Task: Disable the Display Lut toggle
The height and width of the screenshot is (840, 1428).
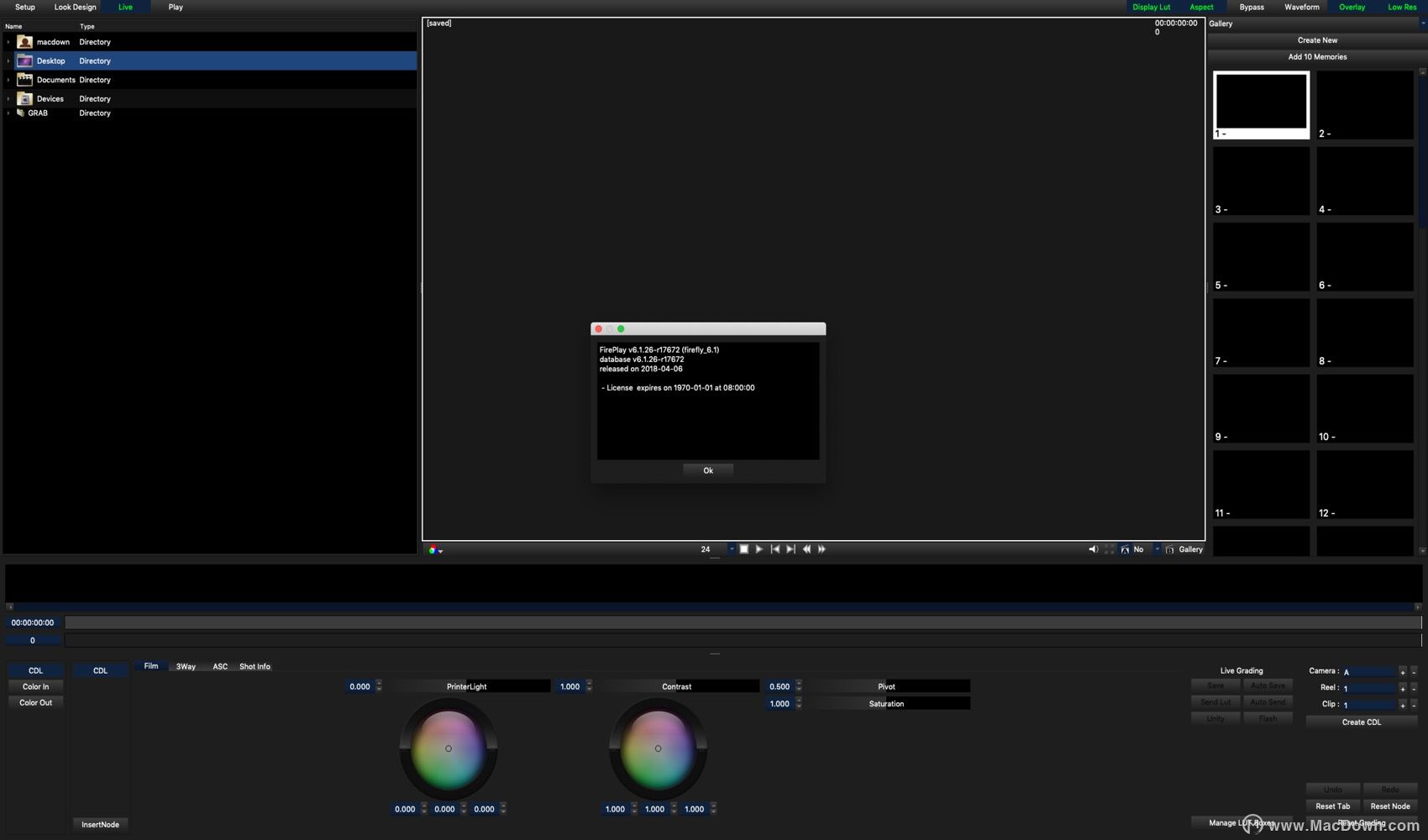Action: (x=1151, y=7)
